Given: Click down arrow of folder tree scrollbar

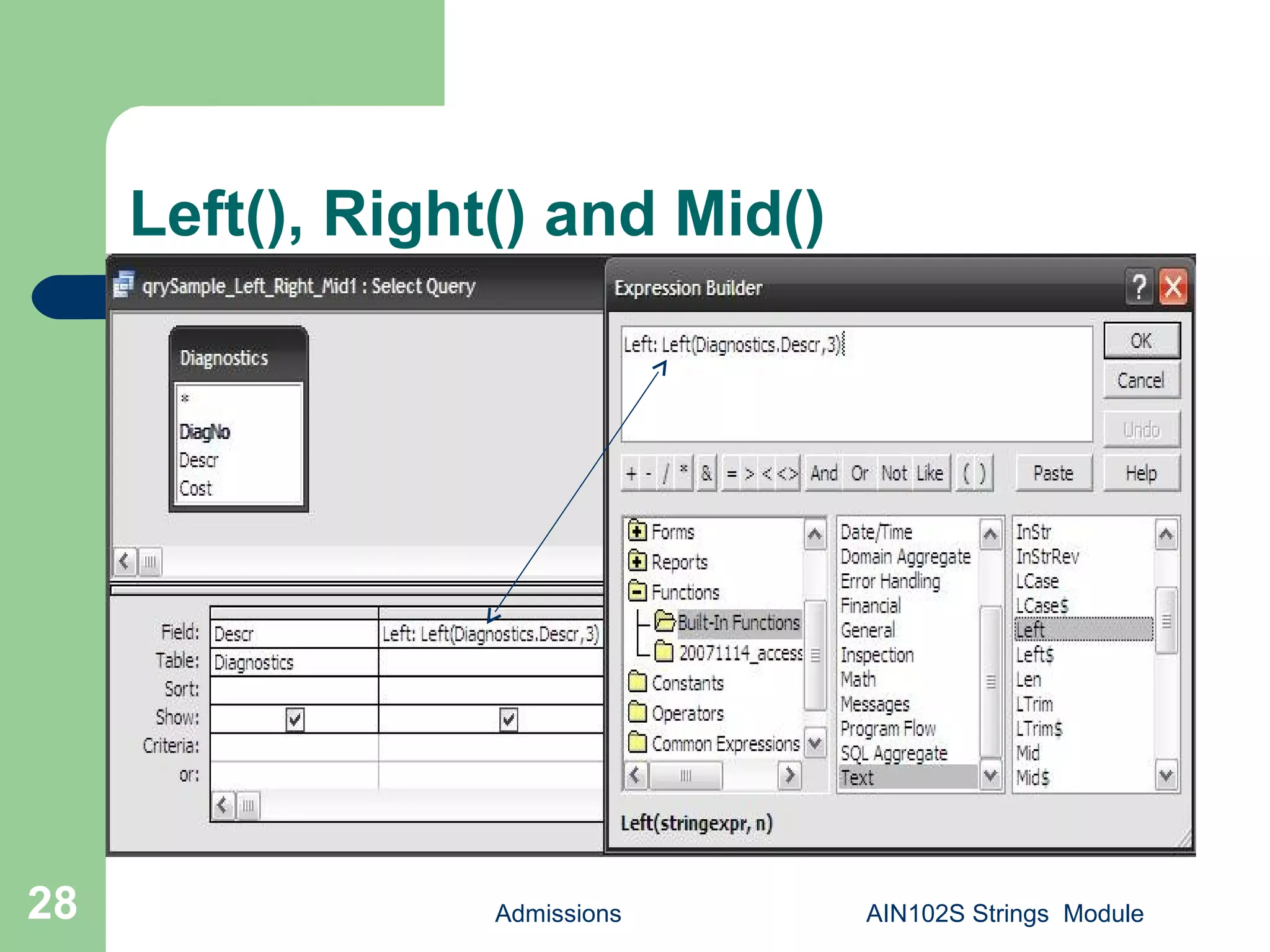Looking at the screenshot, I should pos(815,743).
